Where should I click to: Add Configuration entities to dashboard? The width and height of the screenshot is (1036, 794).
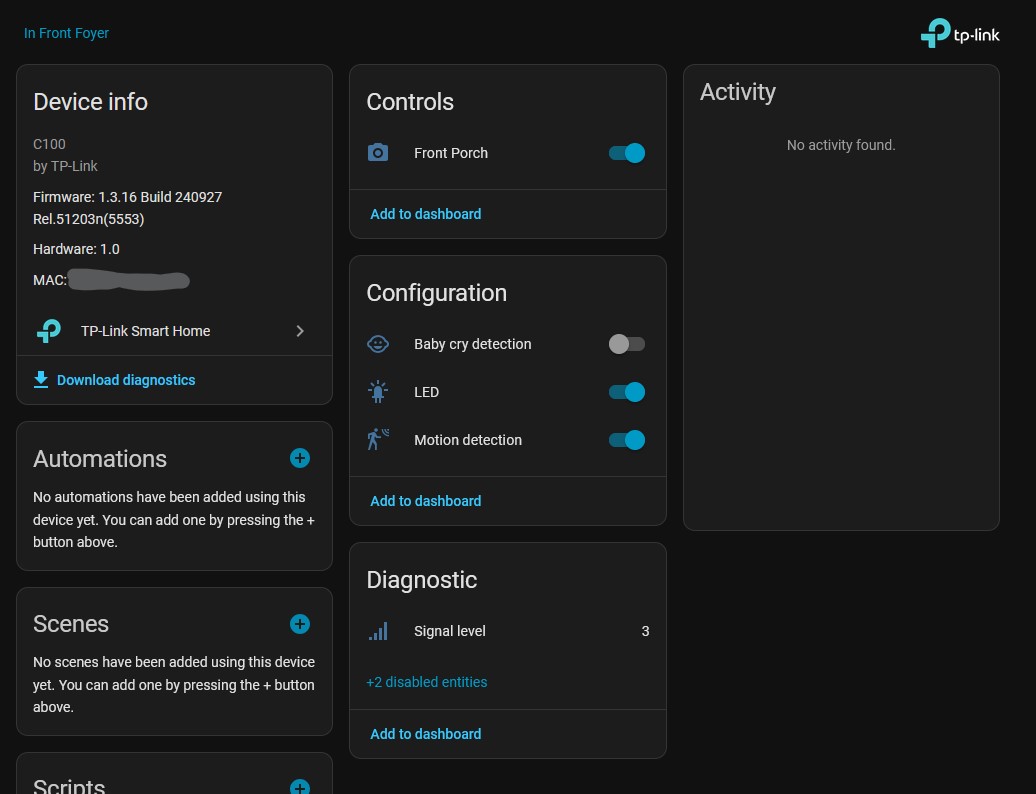tap(426, 501)
